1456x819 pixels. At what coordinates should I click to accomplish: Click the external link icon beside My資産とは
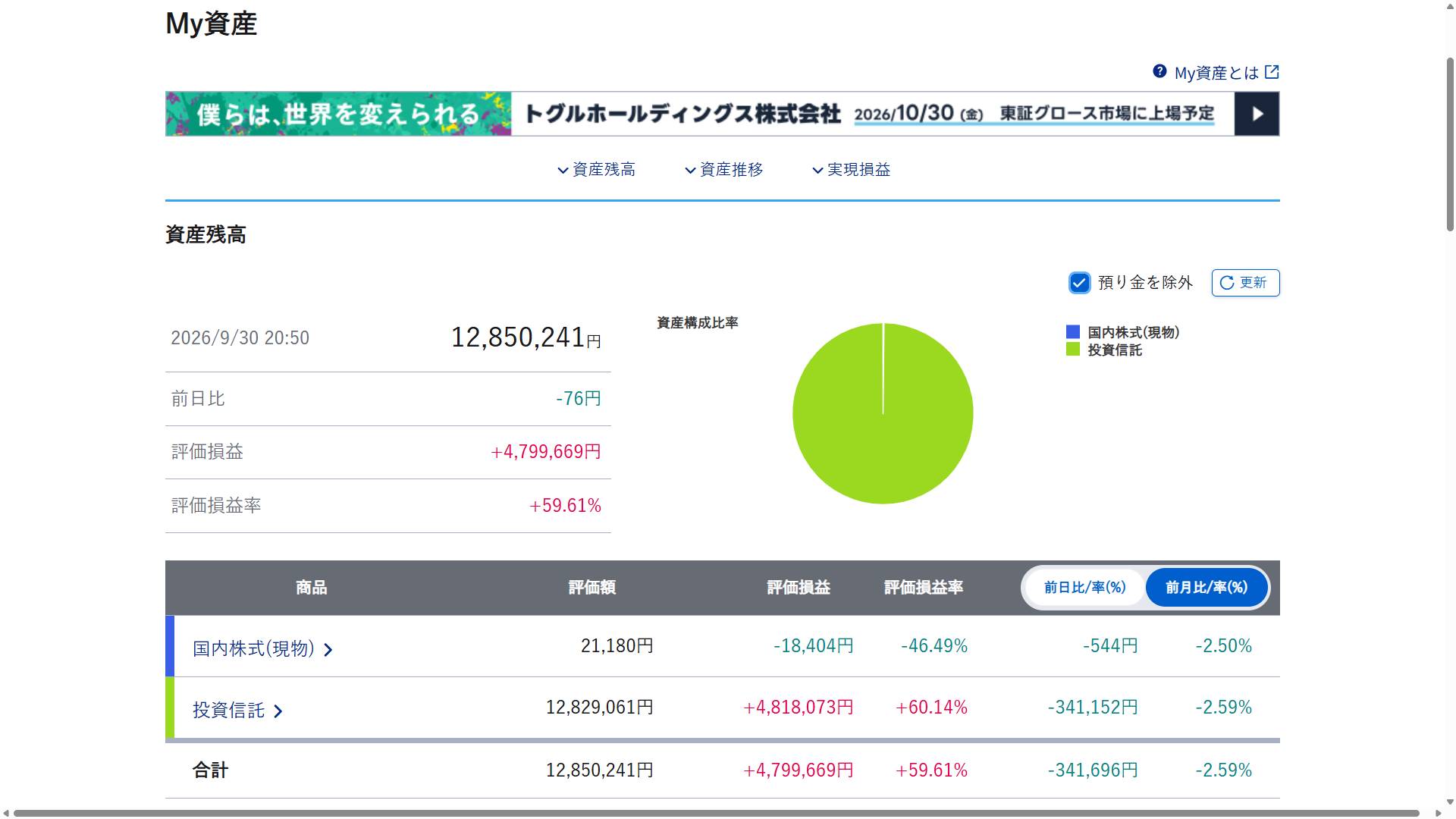click(x=1272, y=72)
